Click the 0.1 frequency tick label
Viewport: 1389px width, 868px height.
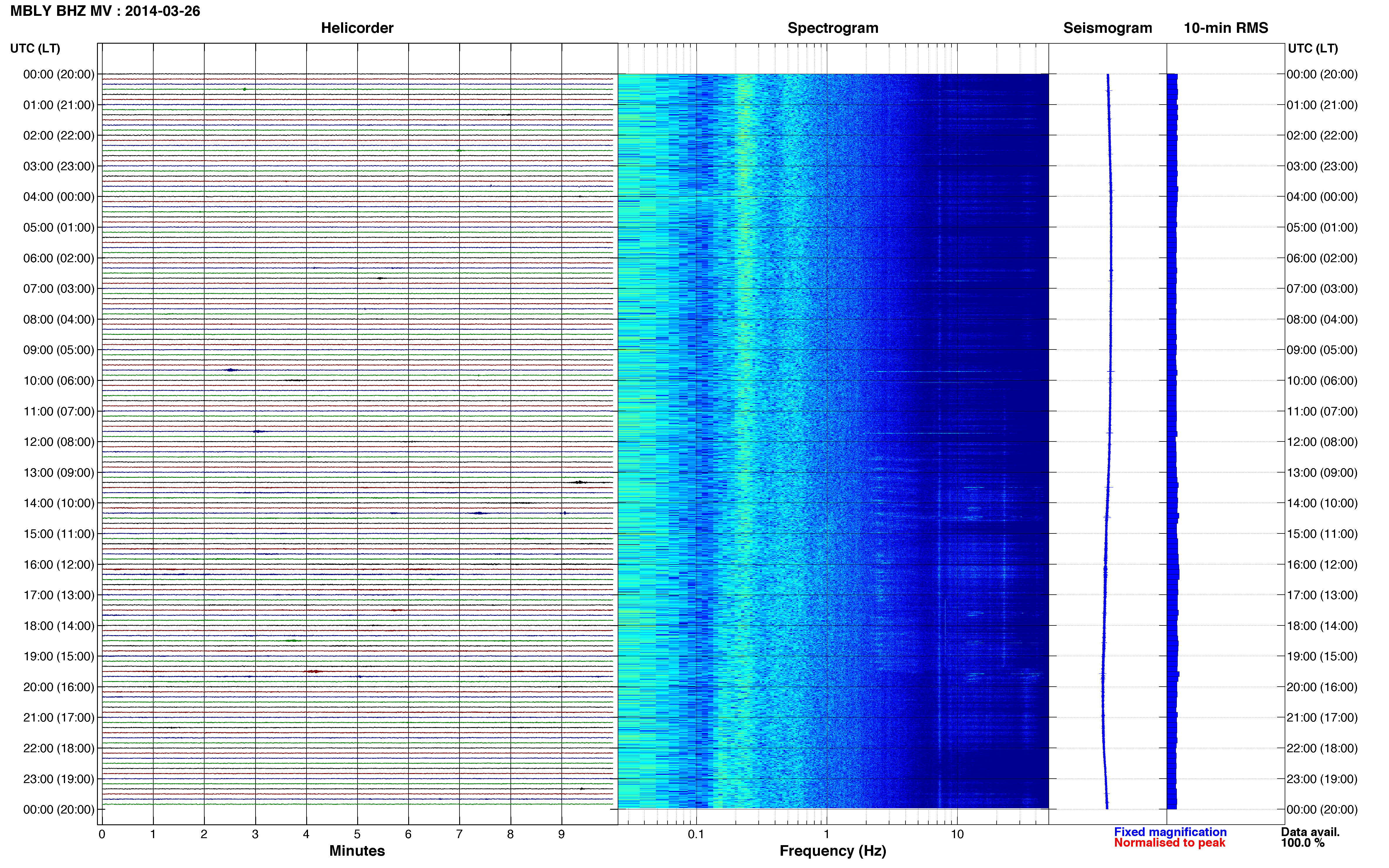click(x=696, y=834)
